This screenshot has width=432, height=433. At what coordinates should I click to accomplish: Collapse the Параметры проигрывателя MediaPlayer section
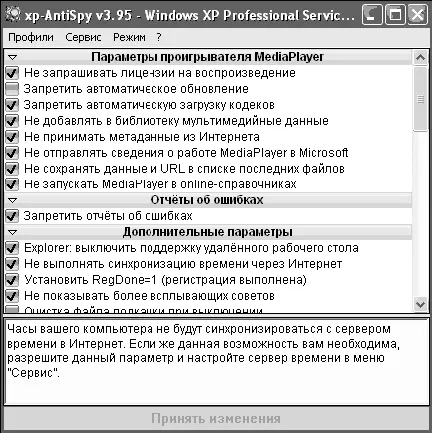[12, 57]
